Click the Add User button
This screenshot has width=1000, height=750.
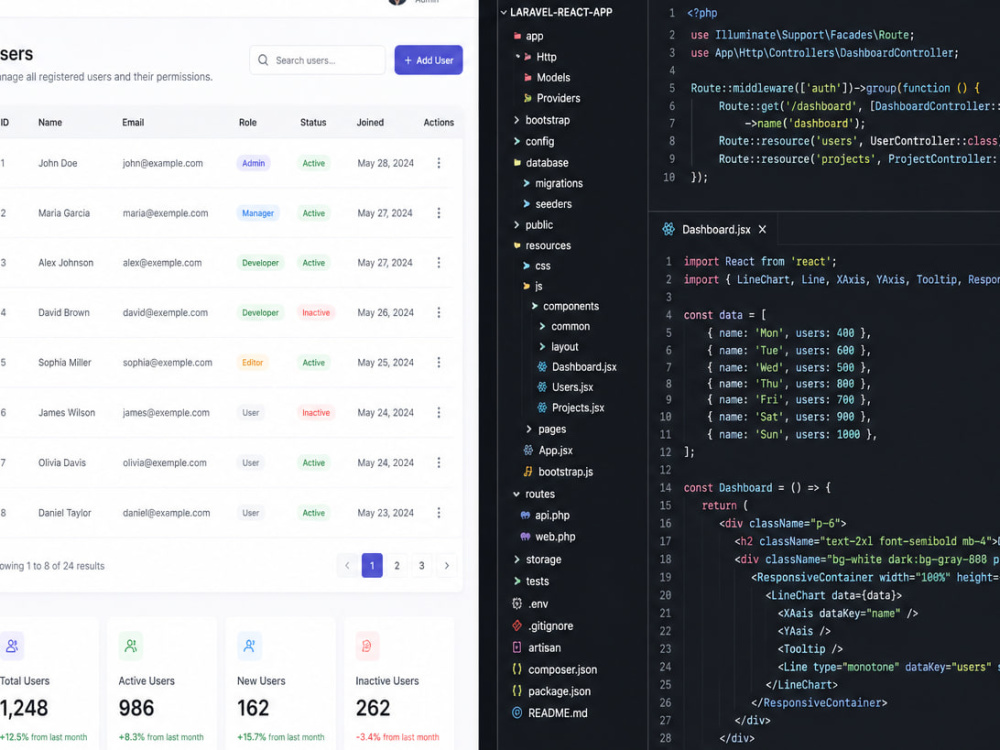[x=428, y=60]
